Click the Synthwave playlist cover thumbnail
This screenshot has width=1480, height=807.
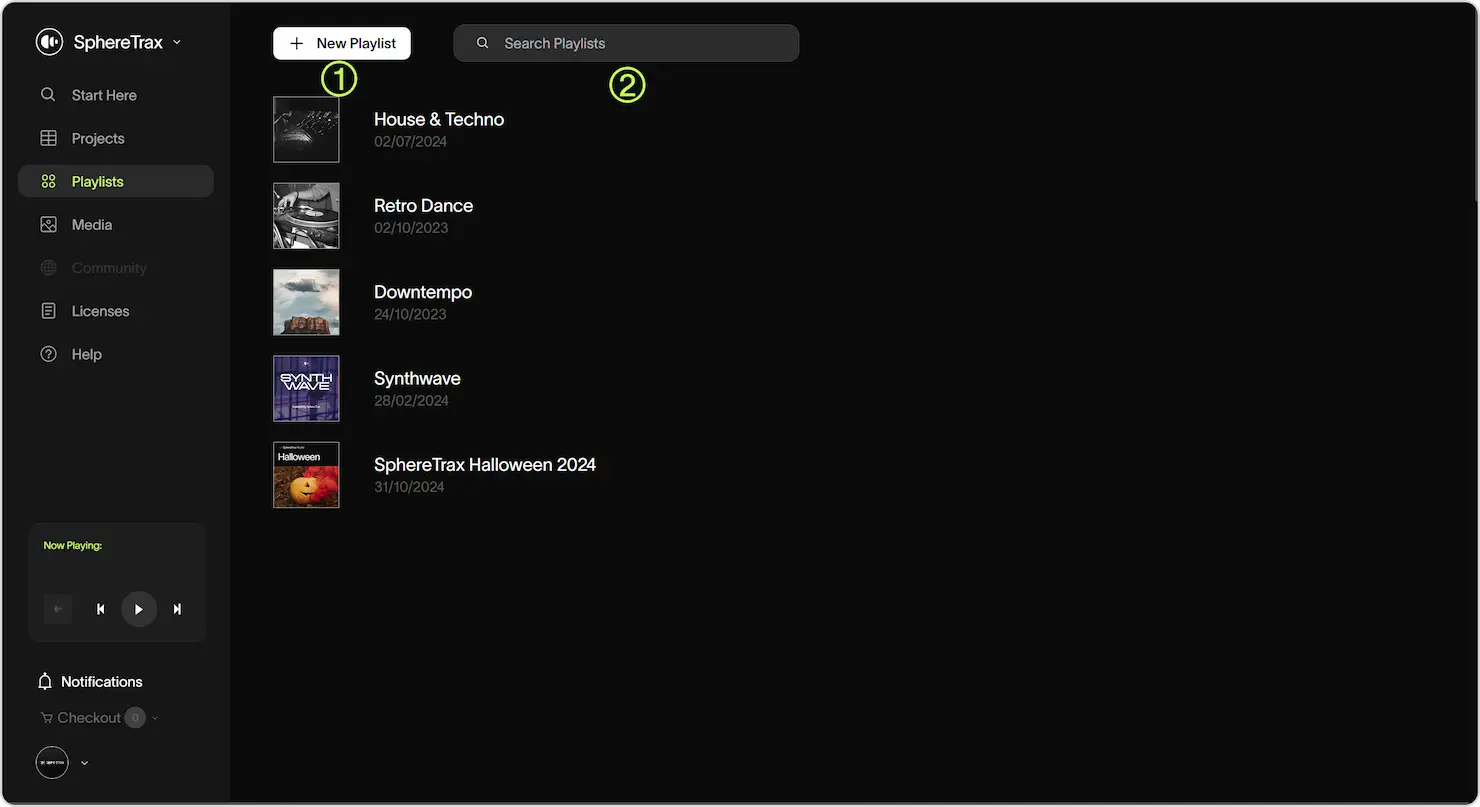coord(306,388)
